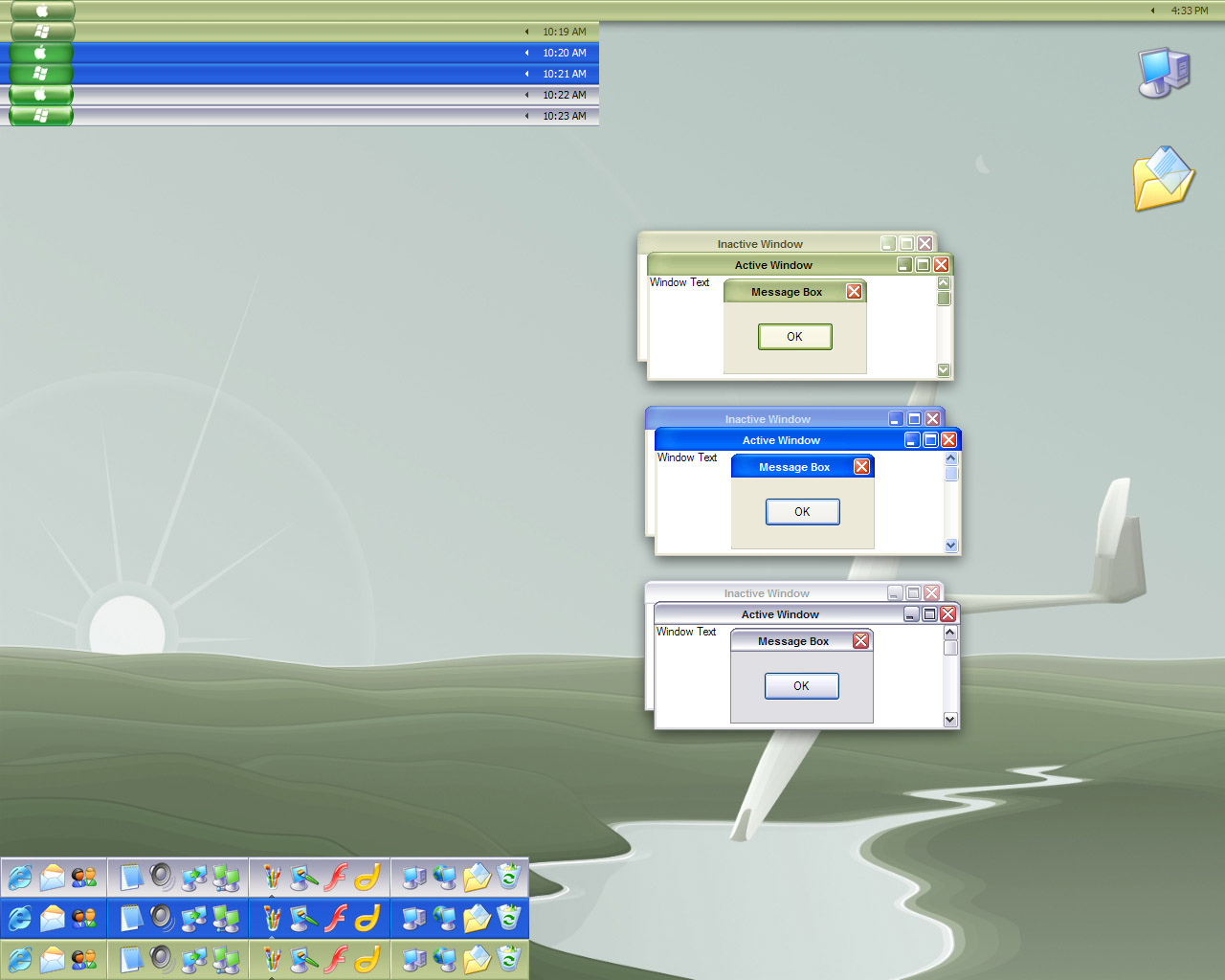Viewport: 1225px width, 980px height.
Task: Open Recycle Bin icon in the olive row
Action: point(509,958)
